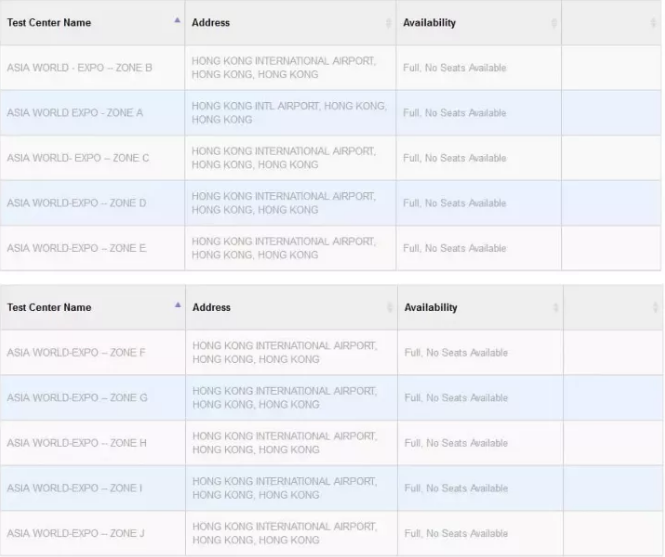Select ASIA WORLD-EXPO -- ZONE H name
Screen dimensions: 665x557
click(x=77, y=443)
